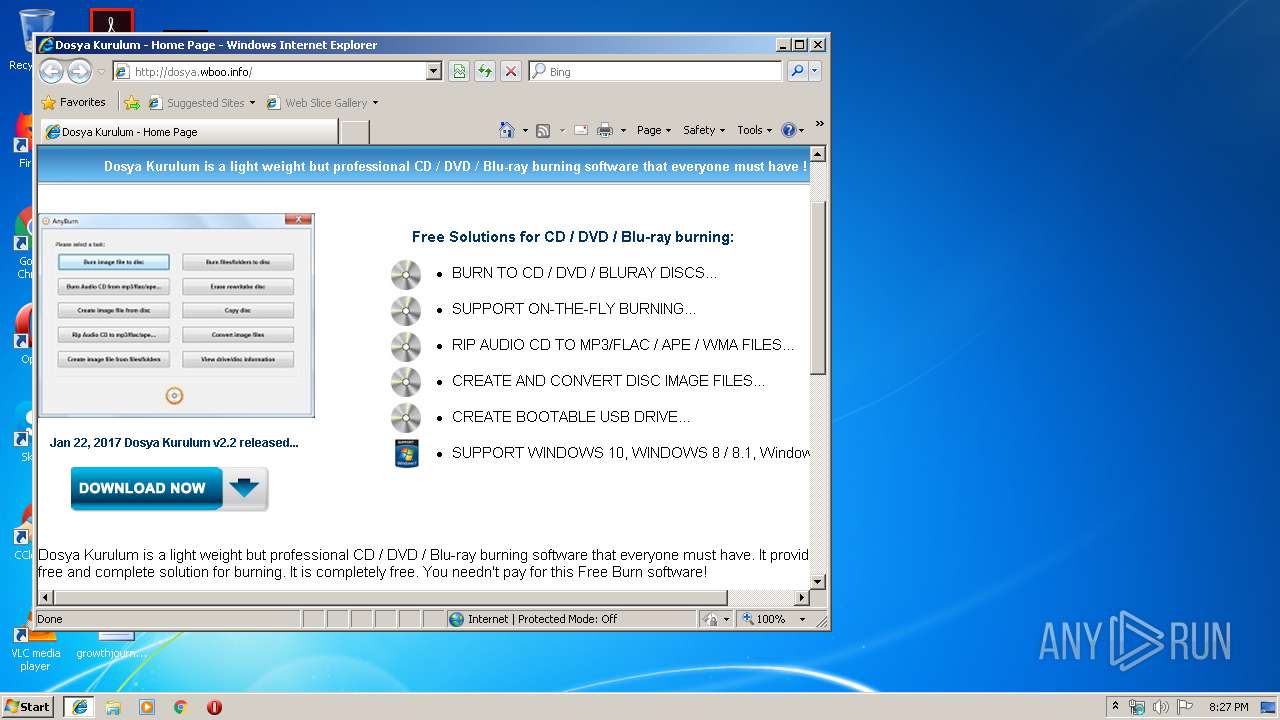Image resolution: width=1280 pixels, height=720 pixels.
Task: Click the volume speaker tray icon
Action: pyautogui.click(x=1161, y=707)
